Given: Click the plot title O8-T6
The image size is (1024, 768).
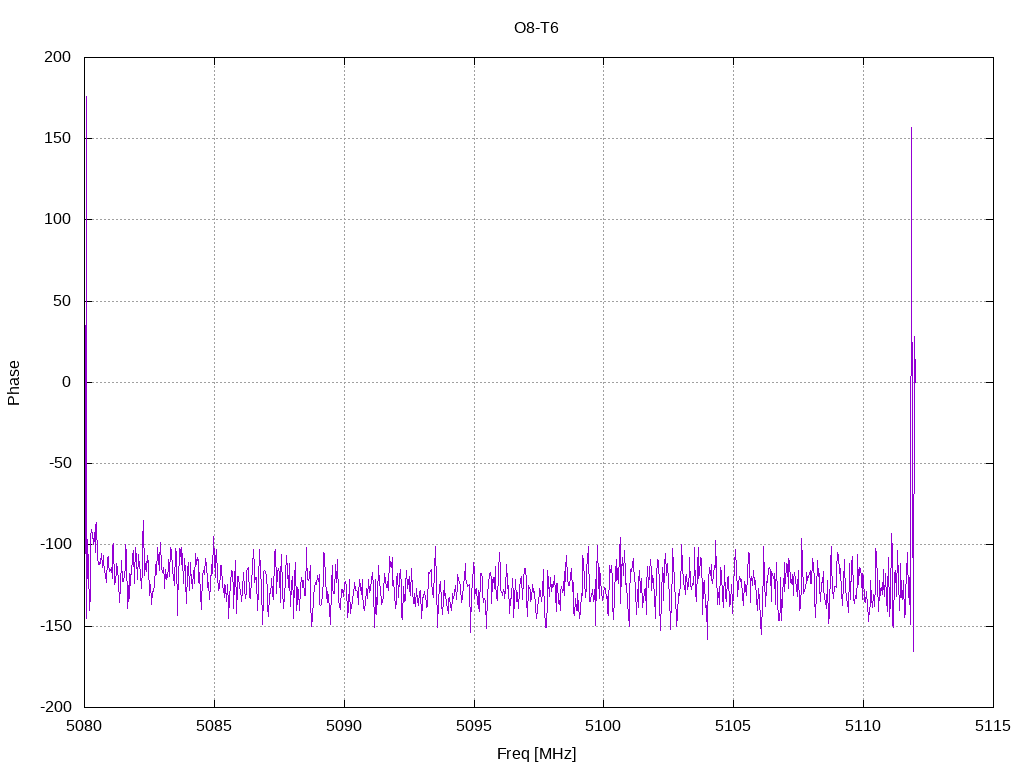Looking at the screenshot, I should pyautogui.click(x=536, y=28).
